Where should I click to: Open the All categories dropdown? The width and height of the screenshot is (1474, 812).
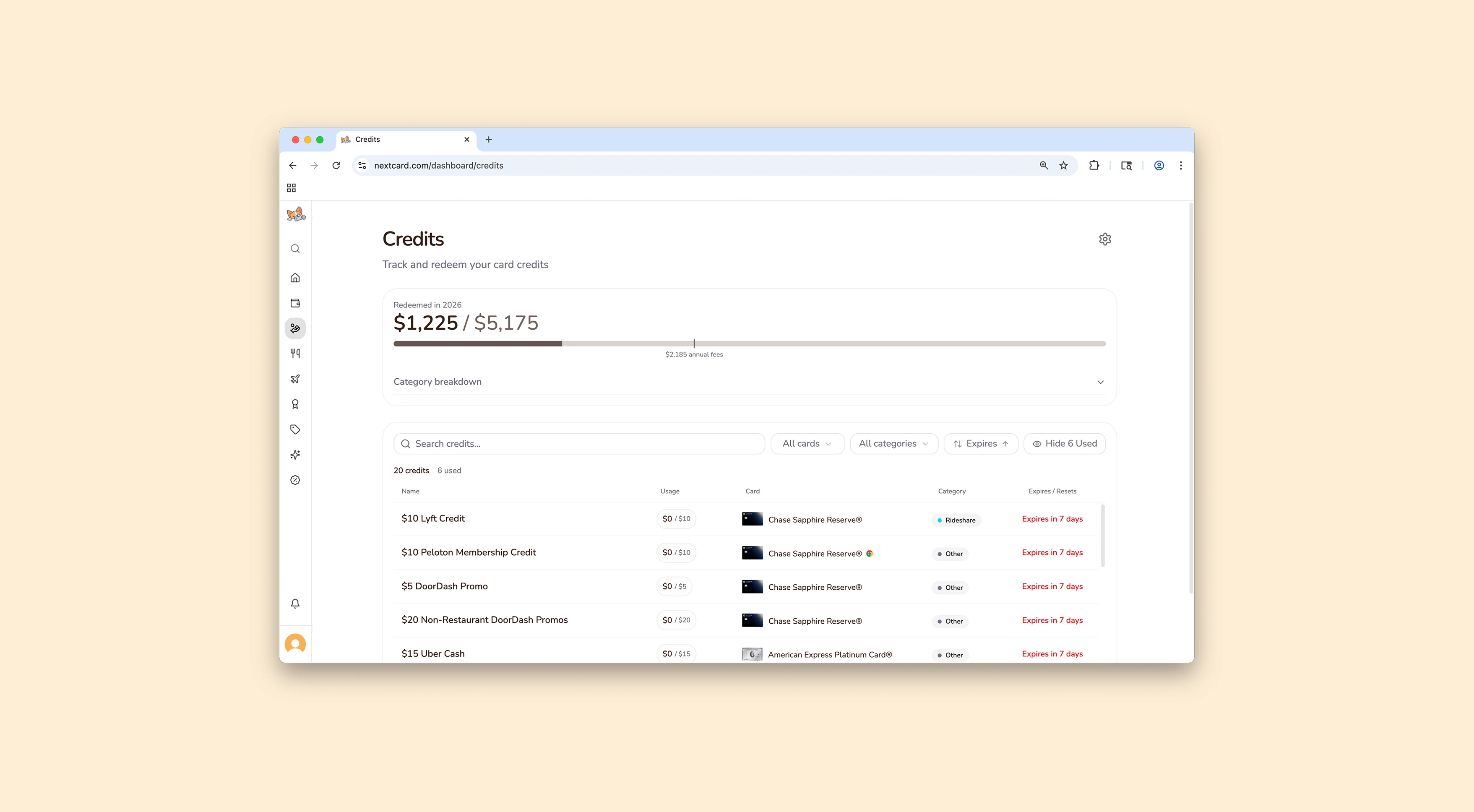point(893,443)
